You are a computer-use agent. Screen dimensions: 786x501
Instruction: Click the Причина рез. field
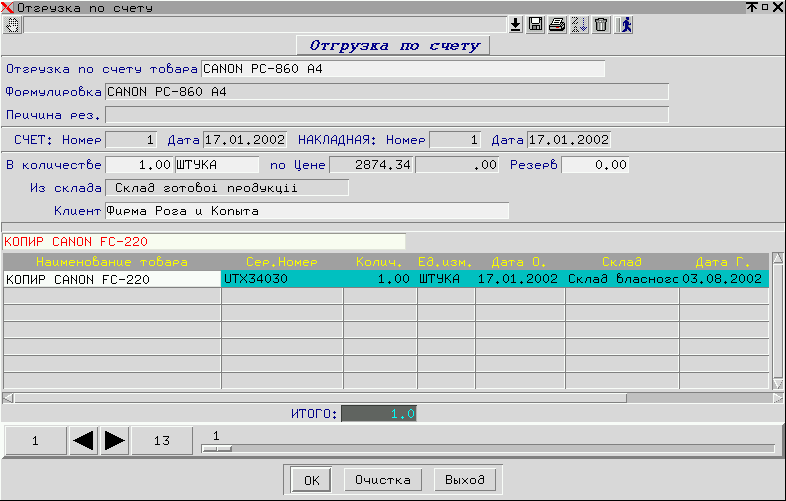pos(387,115)
